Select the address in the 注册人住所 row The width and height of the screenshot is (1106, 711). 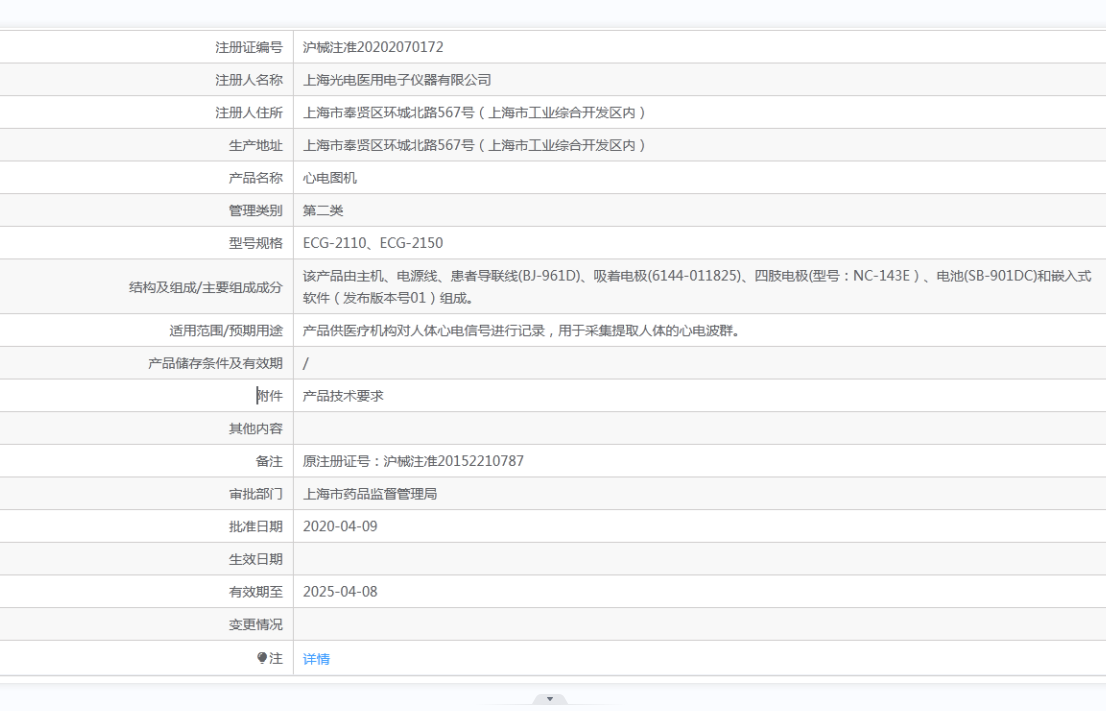coord(474,112)
